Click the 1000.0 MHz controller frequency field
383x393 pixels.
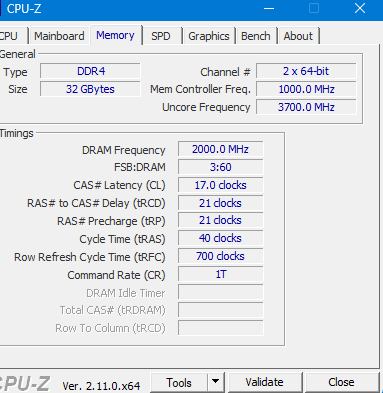pyautogui.click(x=306, y=89)
